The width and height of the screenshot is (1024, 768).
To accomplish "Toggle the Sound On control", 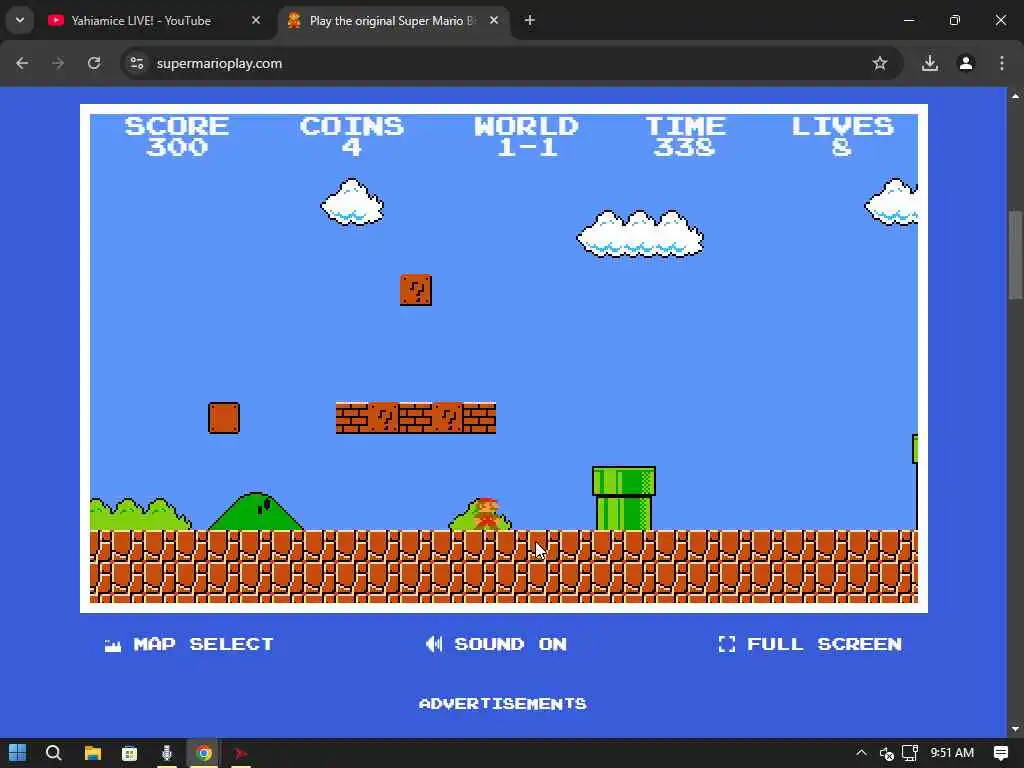I will coord(496,644).
